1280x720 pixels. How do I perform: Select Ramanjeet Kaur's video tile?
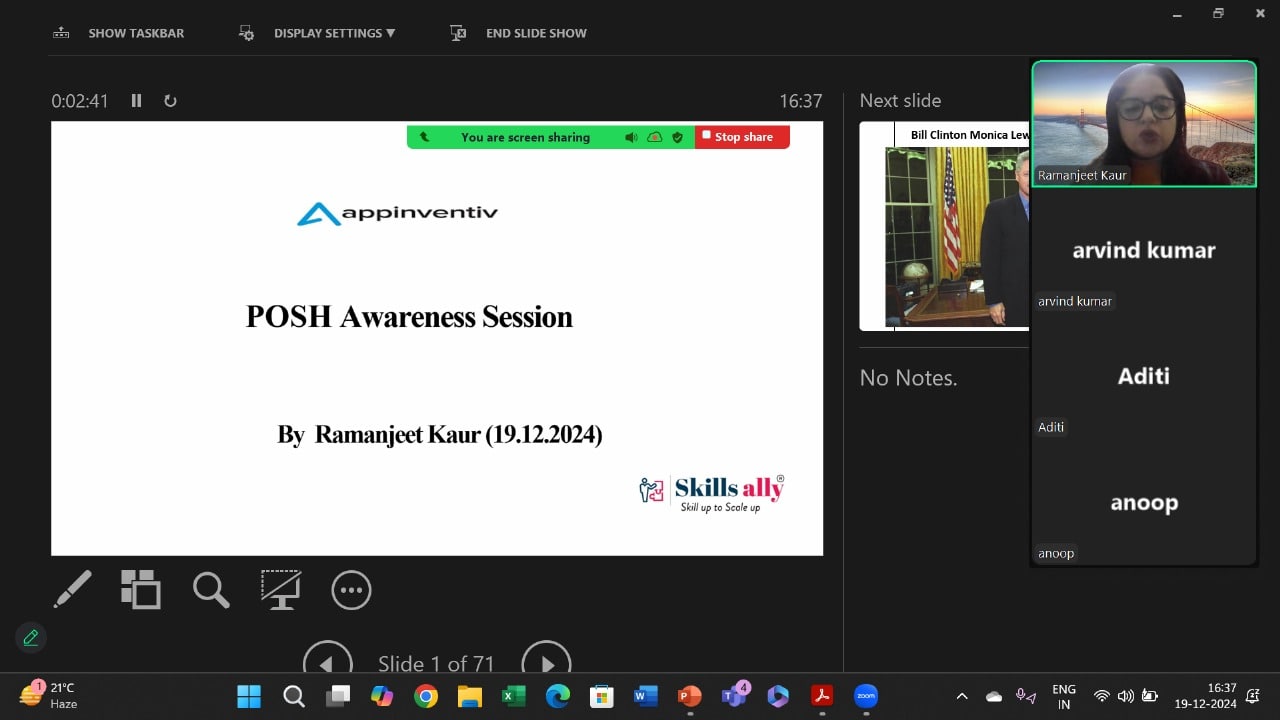(1143, 123)
